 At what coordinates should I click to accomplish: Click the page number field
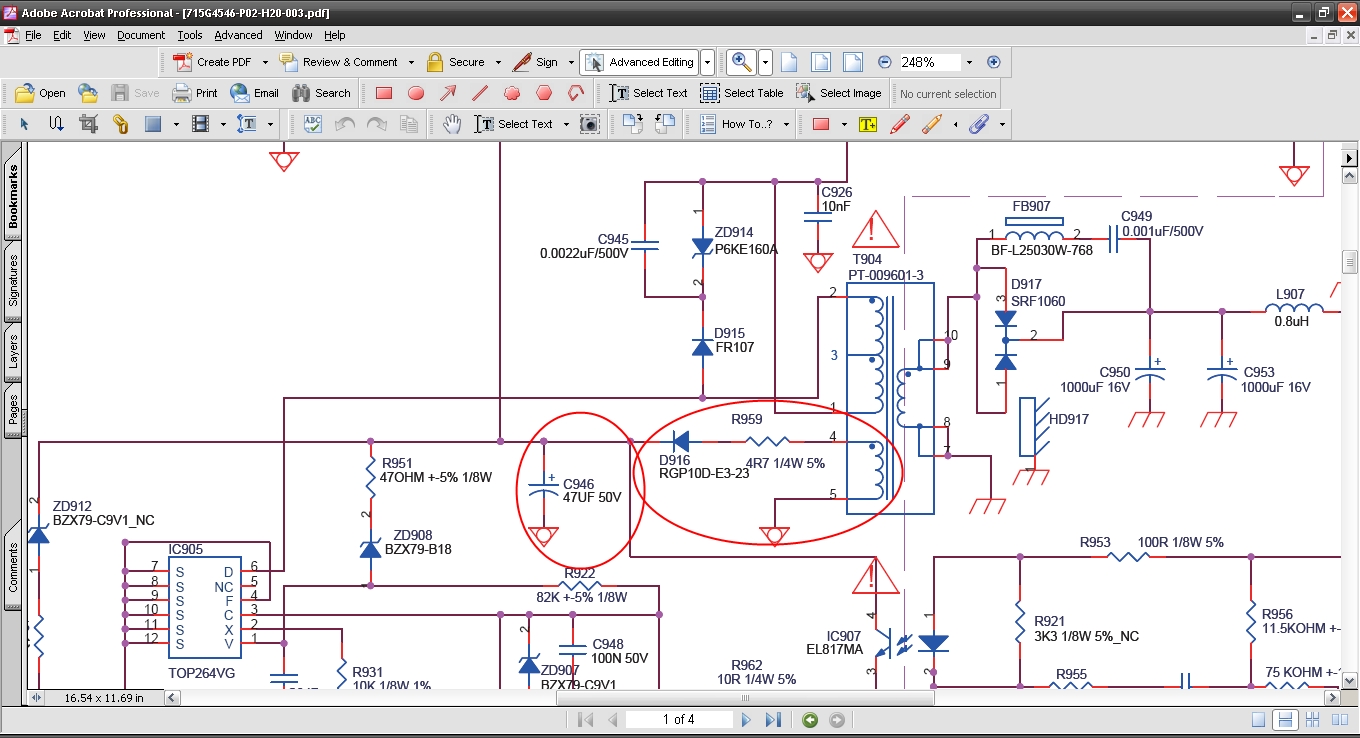pyautogui.click(x=677, y=720)
